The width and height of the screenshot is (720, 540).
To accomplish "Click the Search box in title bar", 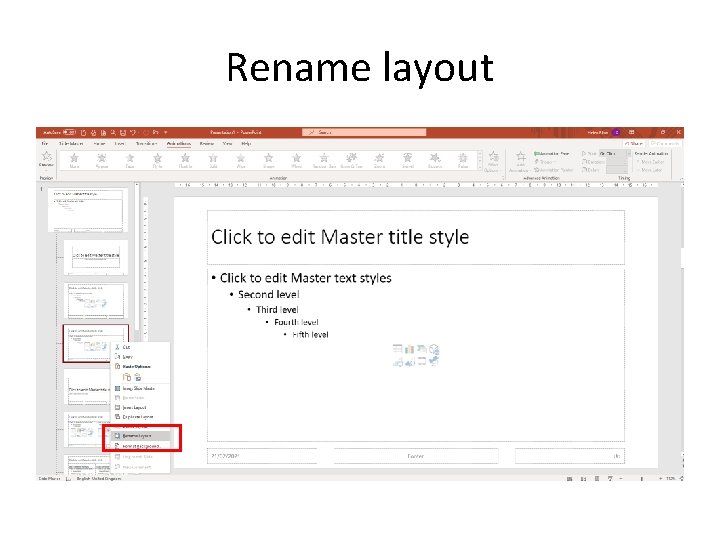I will [x=364, y=132].
